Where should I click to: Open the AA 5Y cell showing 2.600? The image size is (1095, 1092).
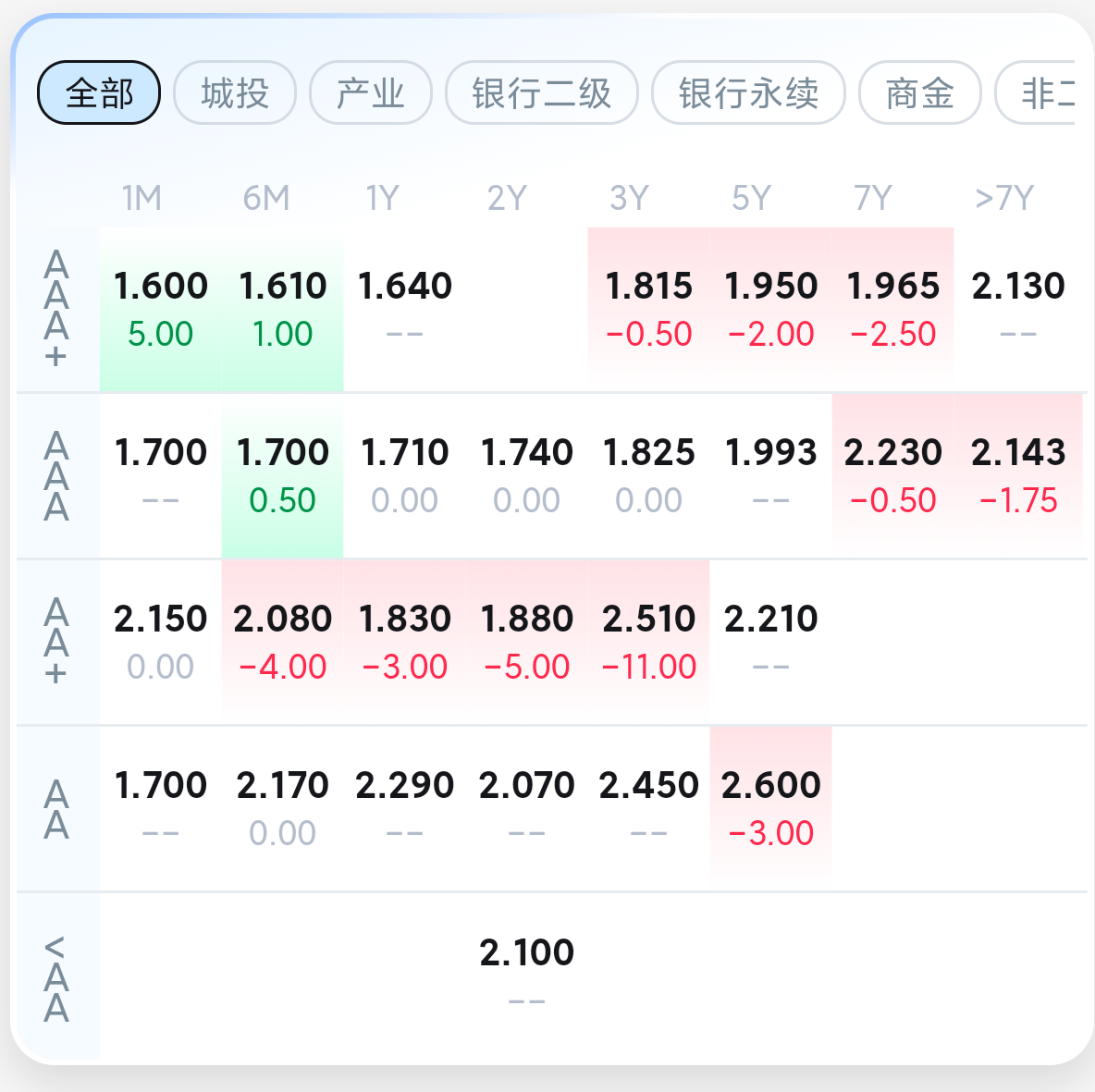pyautogui.click(x=771, y=808)
